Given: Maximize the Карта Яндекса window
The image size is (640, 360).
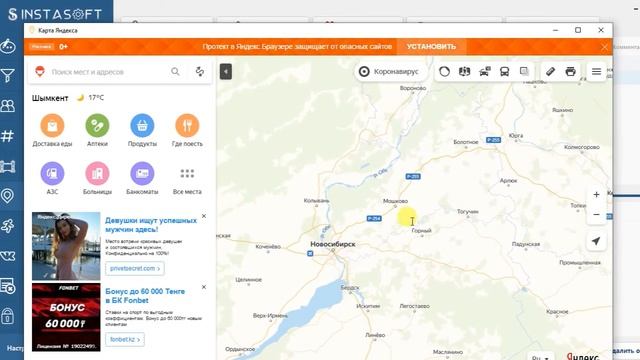Looking at the screenshot, I should click(578, 30).
